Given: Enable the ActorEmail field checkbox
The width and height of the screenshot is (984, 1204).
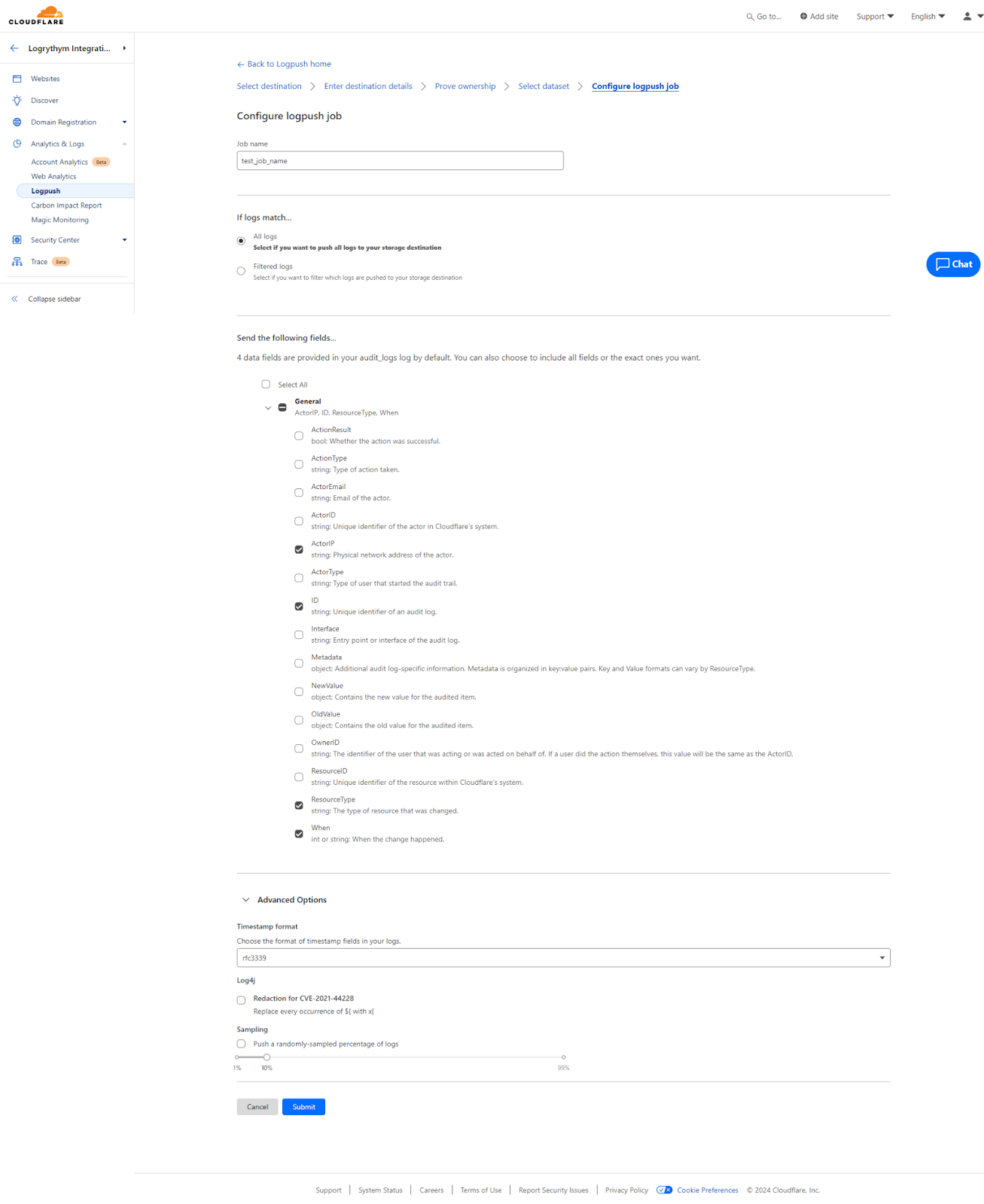Looking at the screenshot, I should point(299,493).
